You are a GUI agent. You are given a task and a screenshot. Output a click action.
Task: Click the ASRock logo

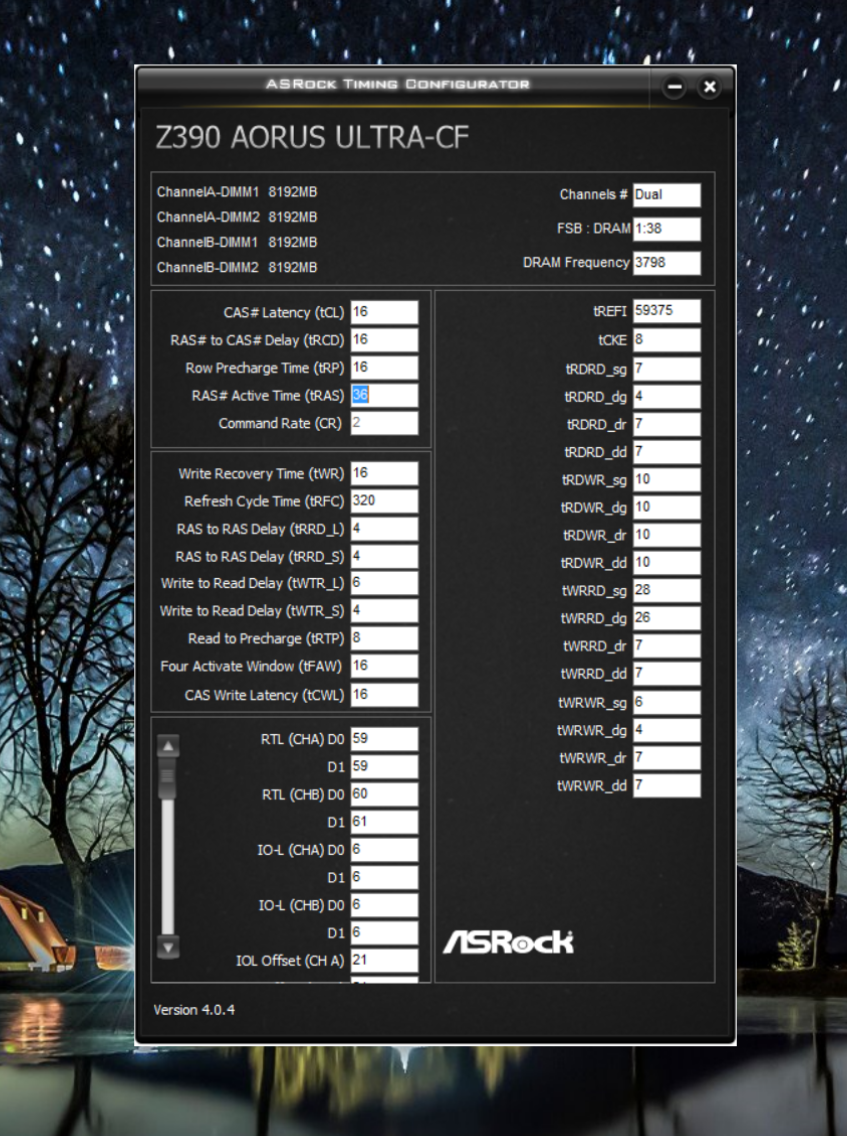coord(508,942)
